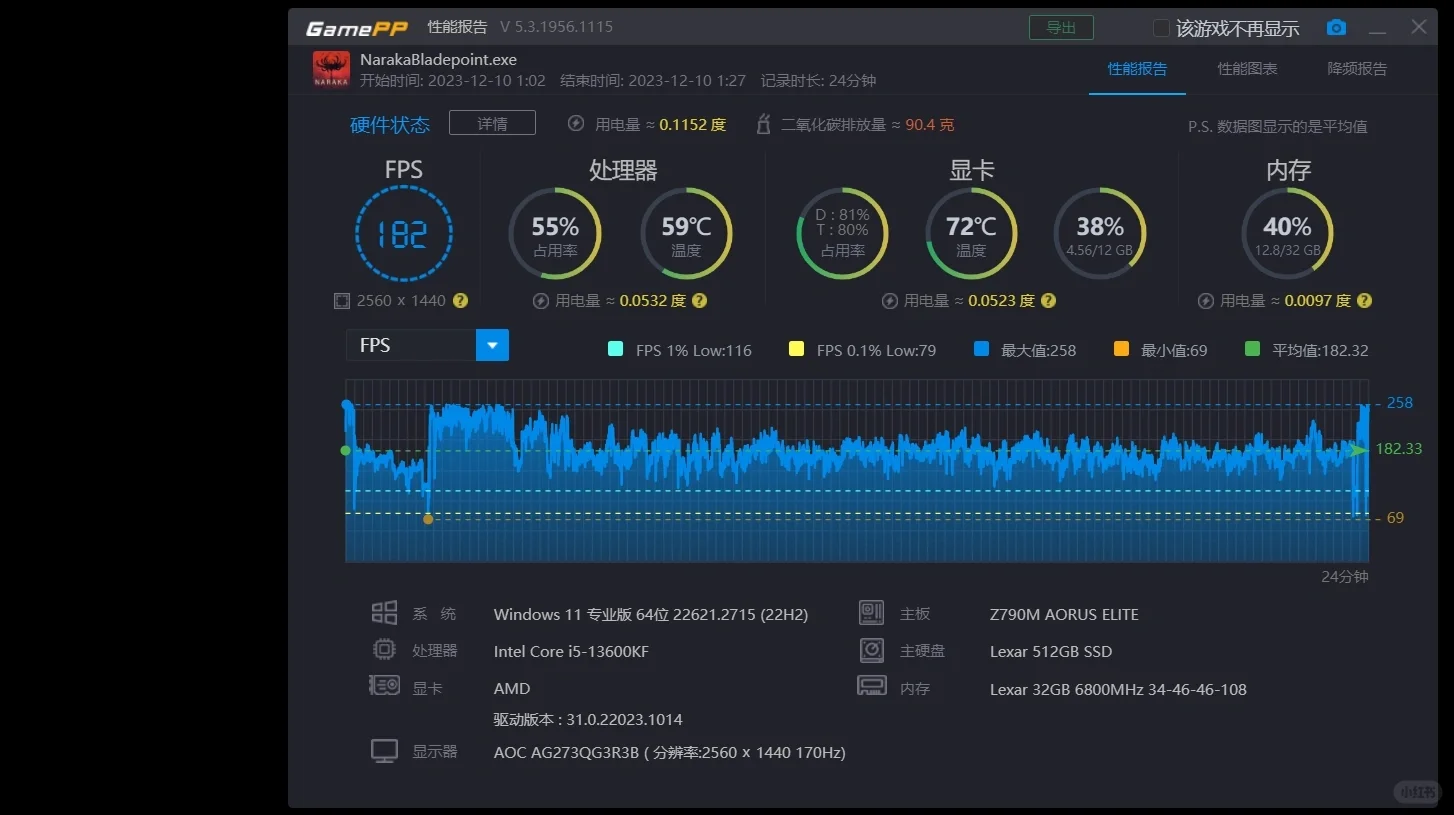Click the power icon under 处理器 gauges

[x=541, y=300]
